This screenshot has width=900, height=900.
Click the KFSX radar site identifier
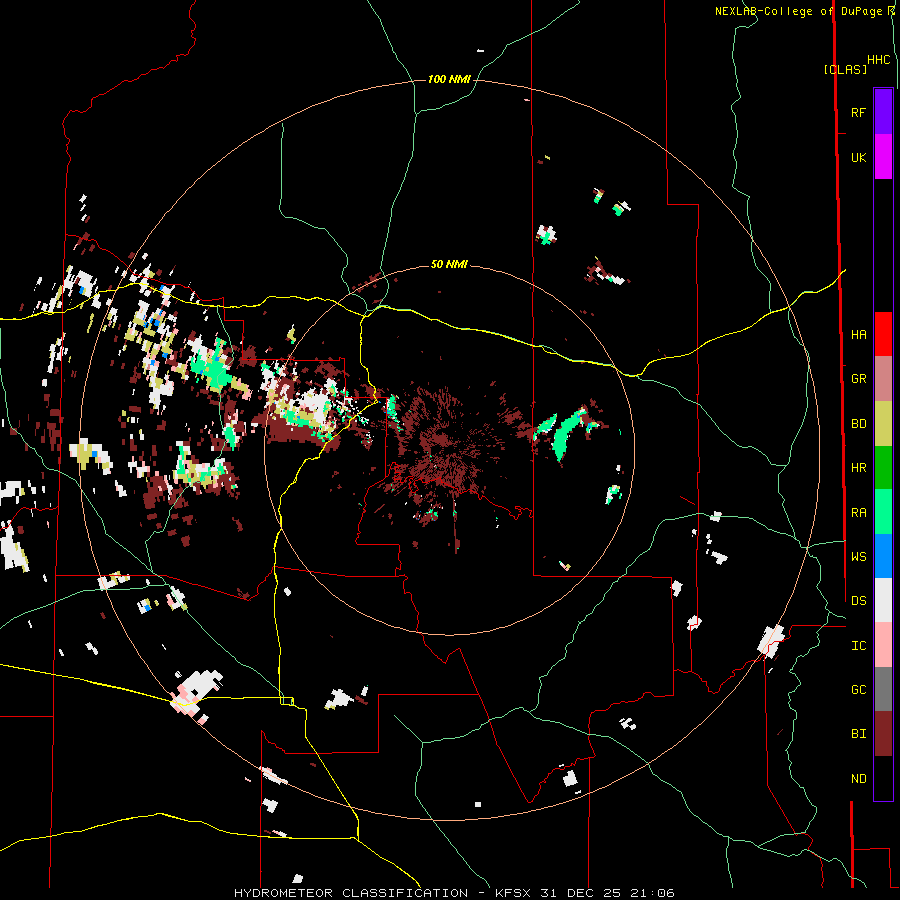coord(515,893)
